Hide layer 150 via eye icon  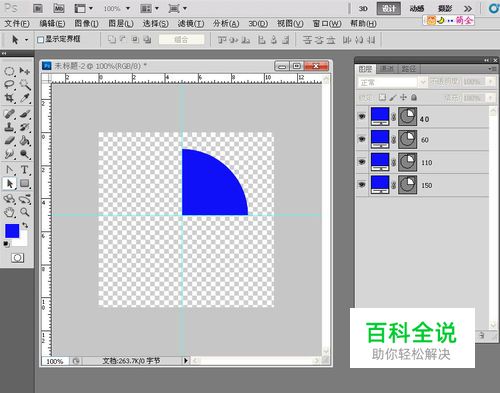362,184
